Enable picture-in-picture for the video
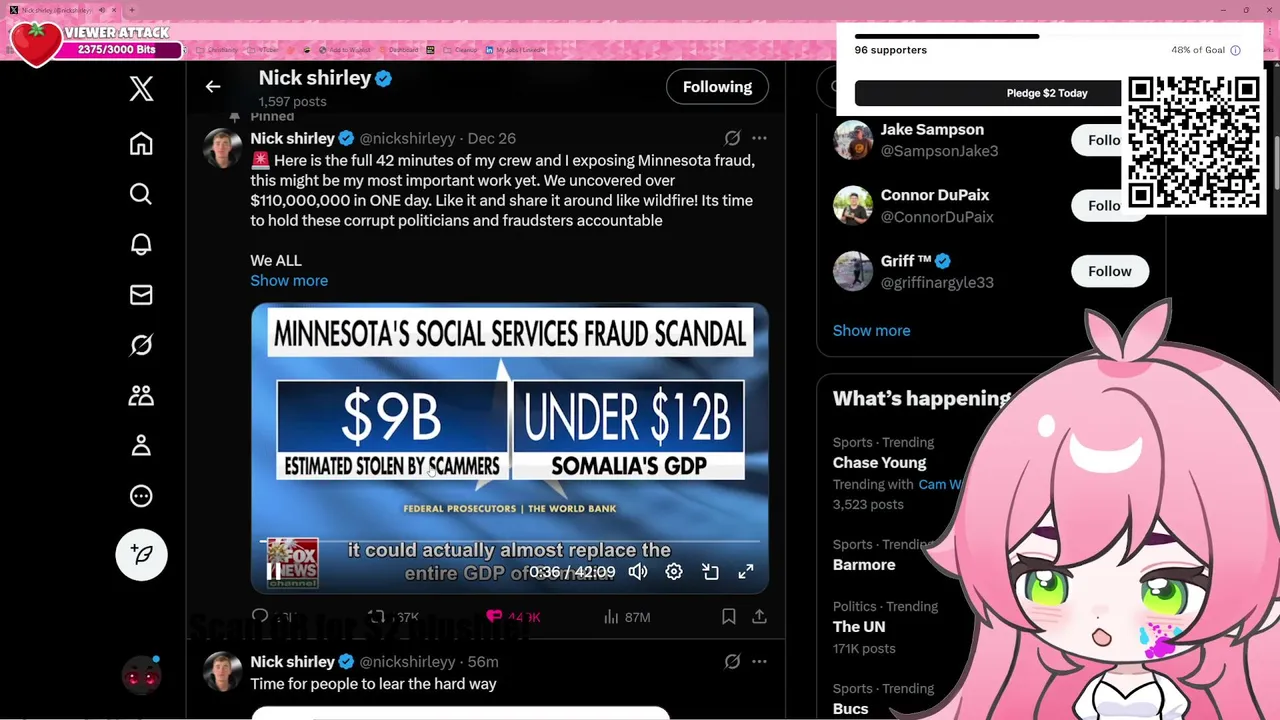This screenshot has width=1280, height=720. pyautogui.click(x=710, y=572)
